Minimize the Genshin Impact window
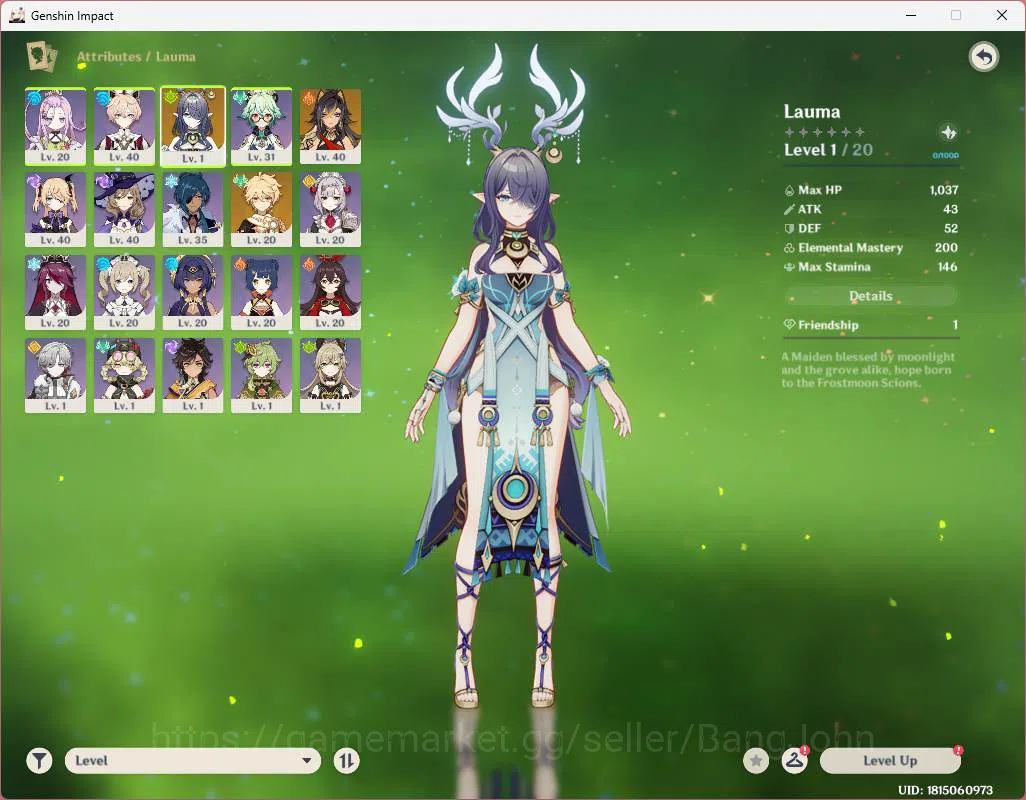Screen dimensions: 1026x800 point(910,15)
